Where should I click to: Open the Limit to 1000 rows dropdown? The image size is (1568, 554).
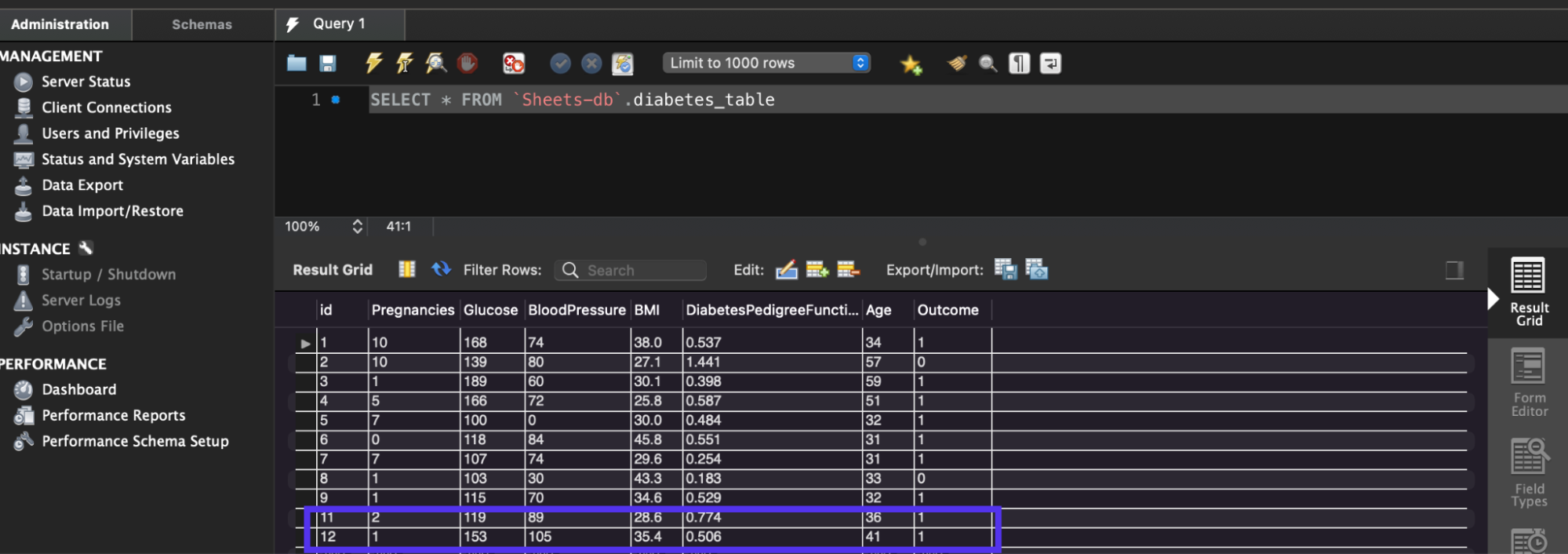tap(766, 63)
